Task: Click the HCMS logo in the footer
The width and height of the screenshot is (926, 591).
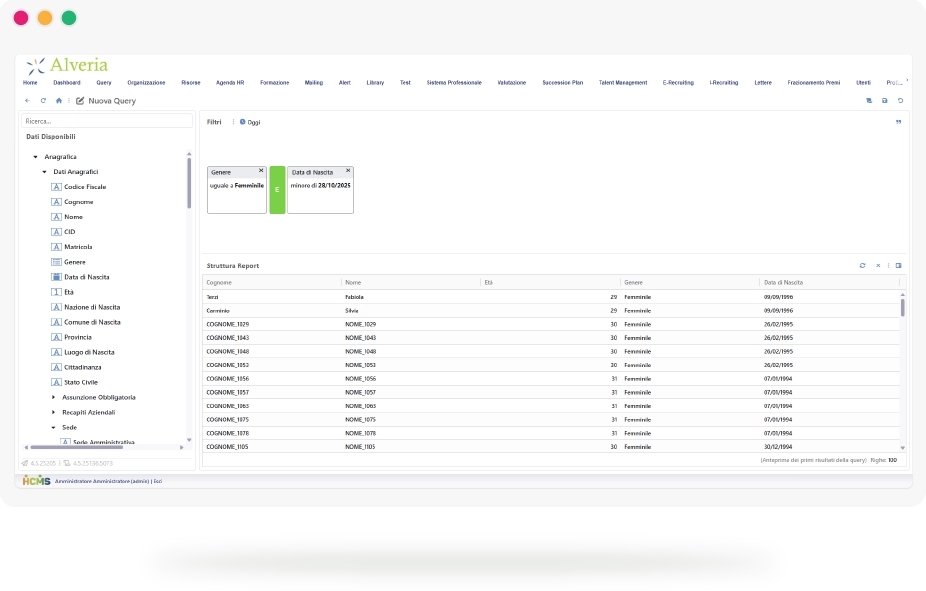Action: 36,481
